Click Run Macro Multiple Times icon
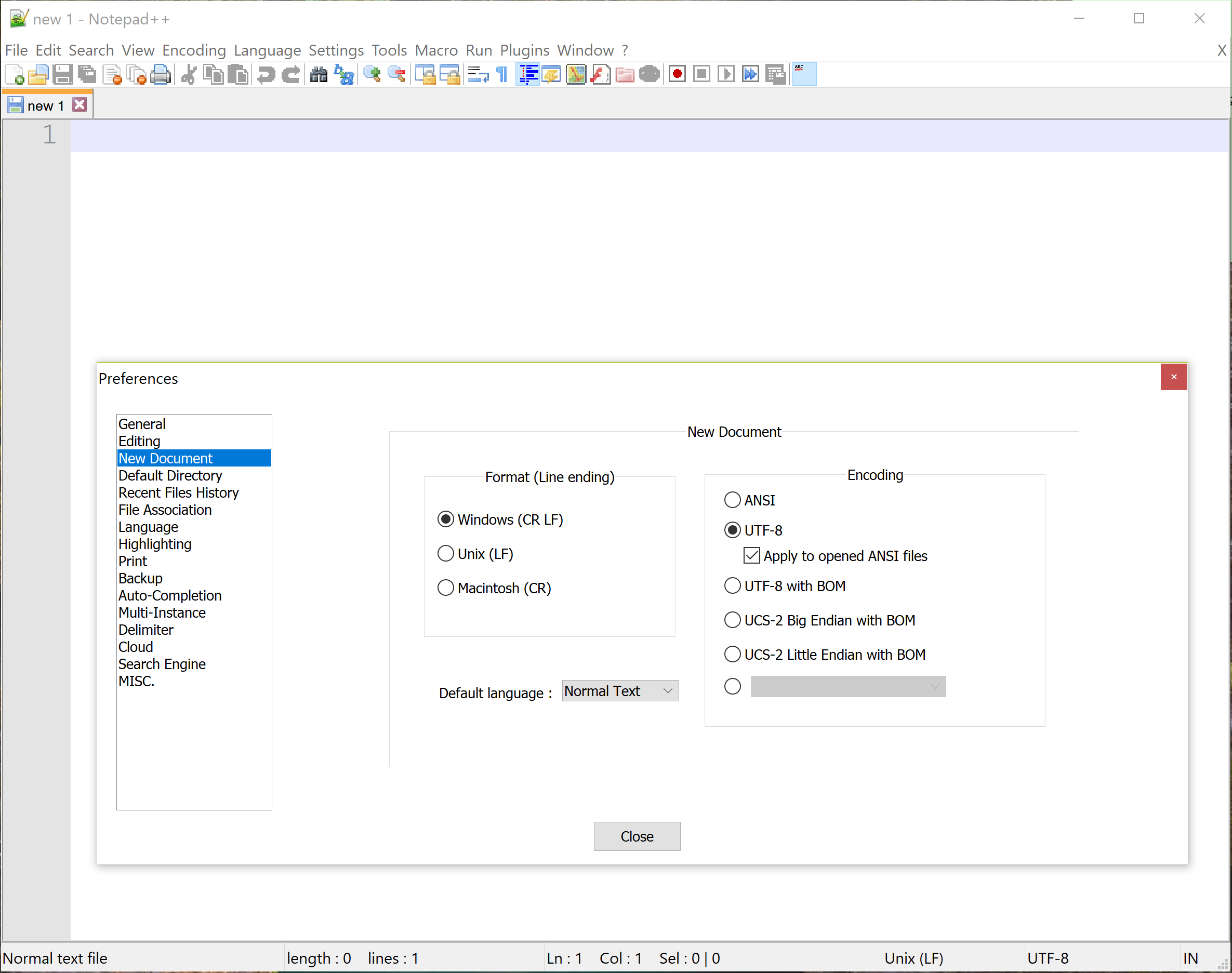Screen dimensions: 1232x973 click(x=750, y=75)
